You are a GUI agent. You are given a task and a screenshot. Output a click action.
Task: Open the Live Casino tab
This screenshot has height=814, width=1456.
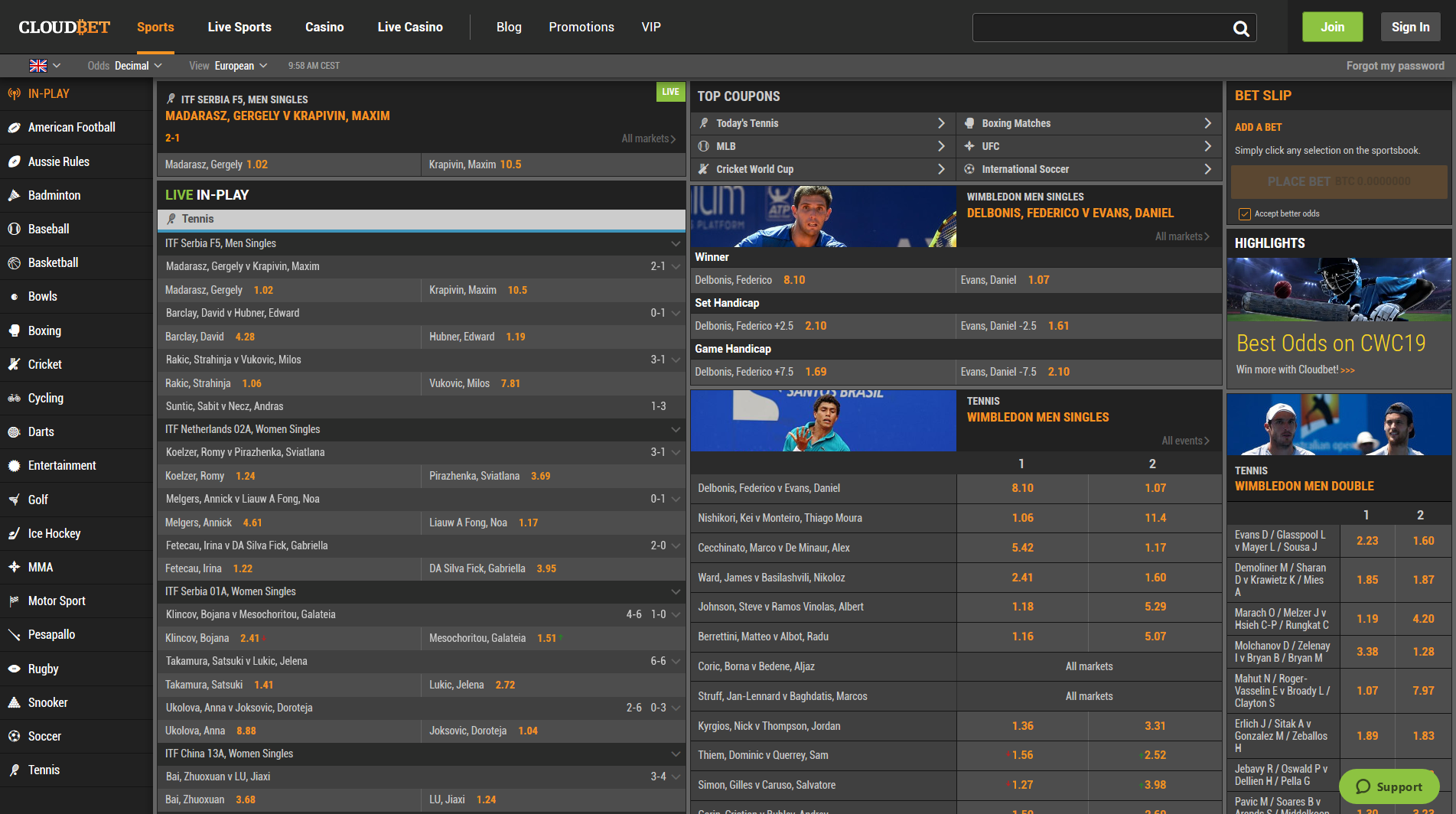pos(410,27)
